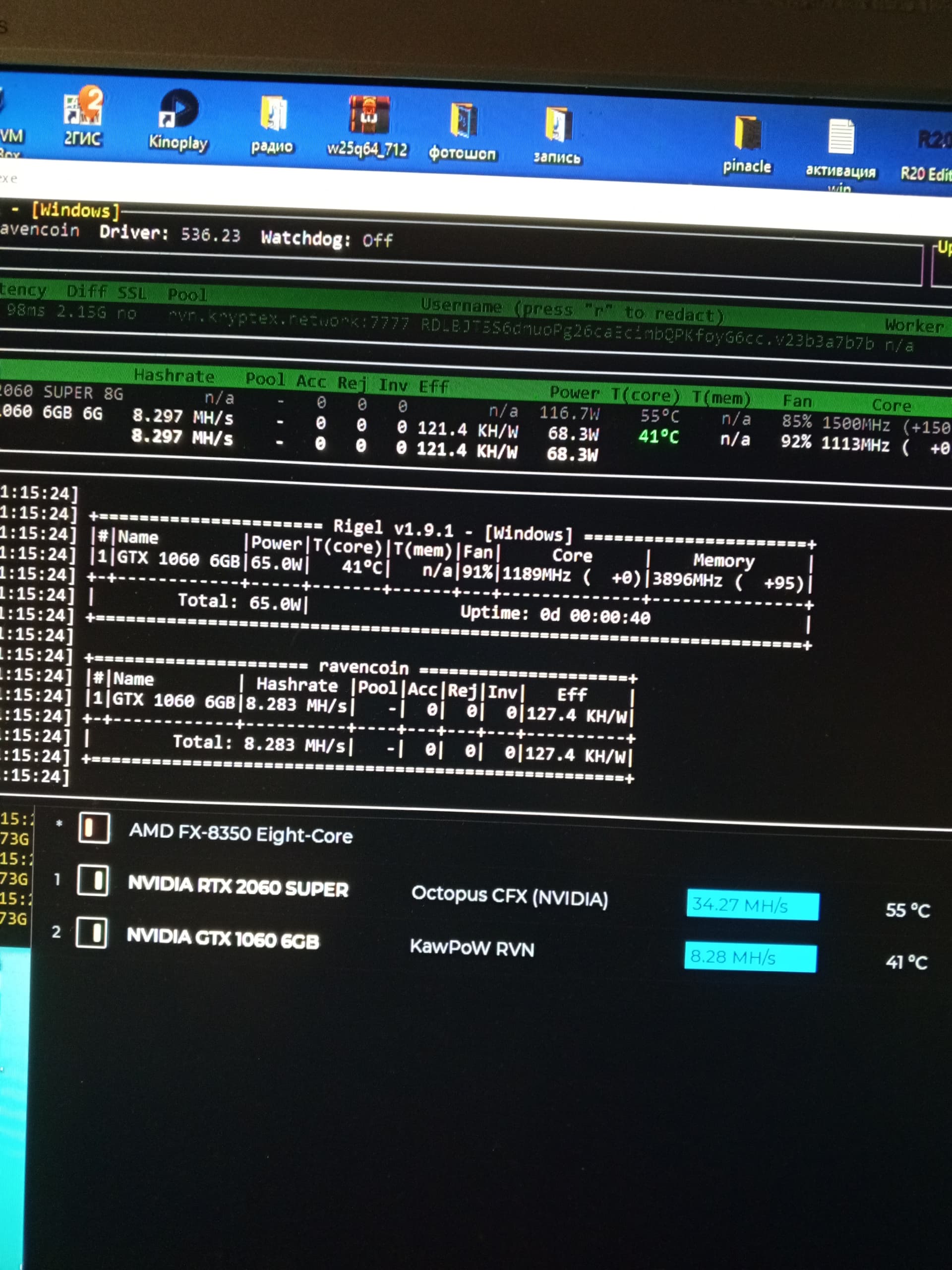Screen dimensions: 952x1270
Task: Click the Power column header in green bar
Action: [x=574, y=393]
